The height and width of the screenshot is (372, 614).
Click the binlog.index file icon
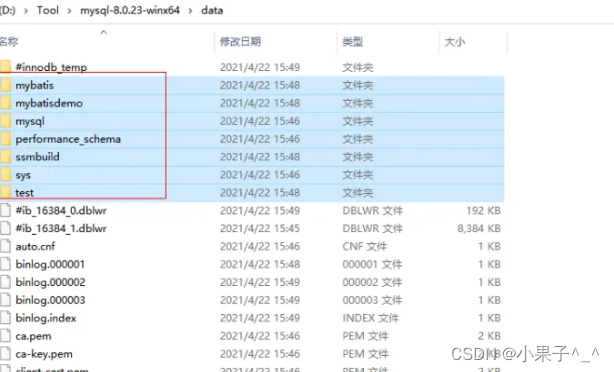(5, 318)
